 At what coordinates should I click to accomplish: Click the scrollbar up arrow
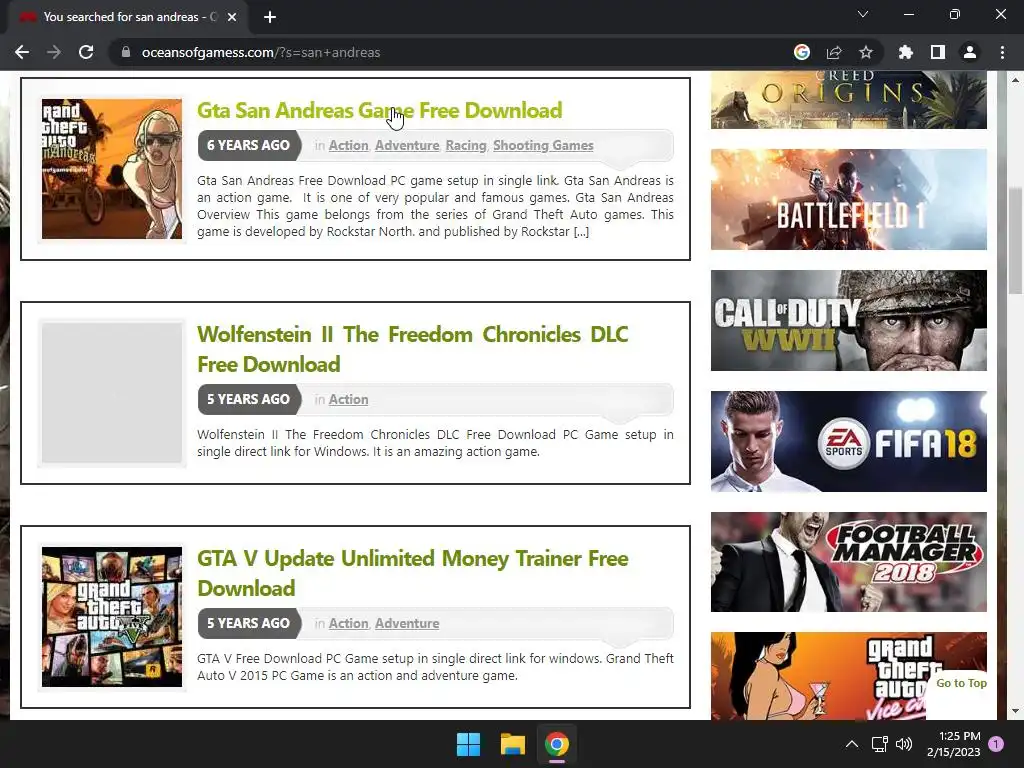pyautogui.click(x=1016, y=79)
